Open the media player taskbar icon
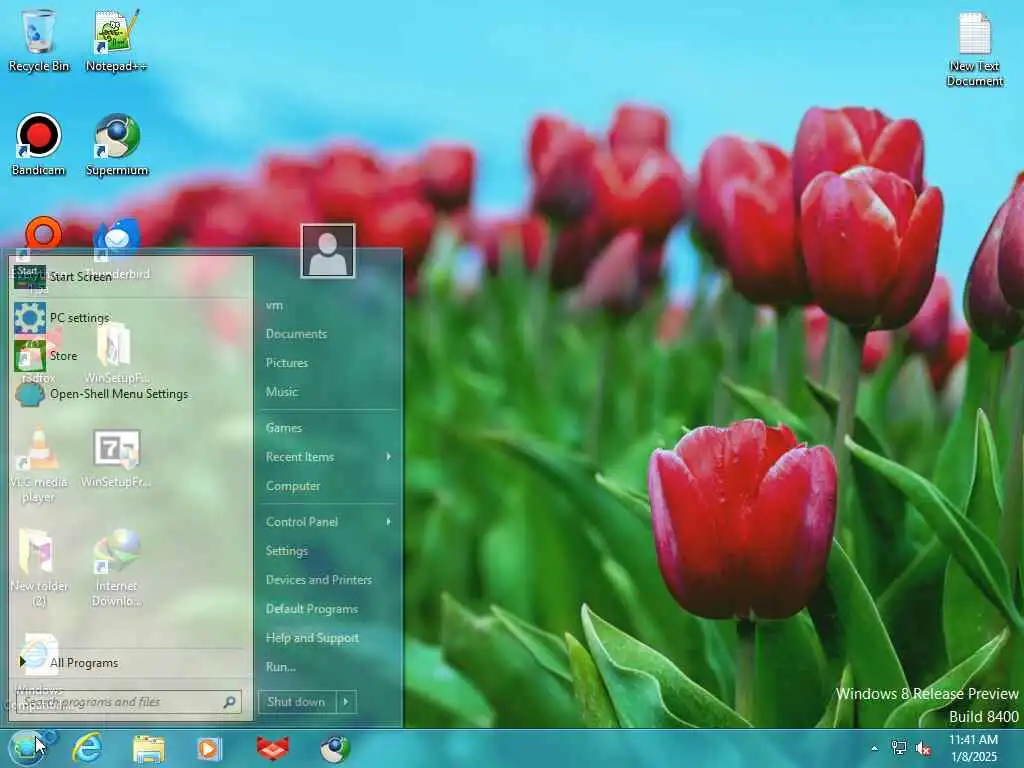Screen dimensions: 1024x768 [210, 748]
